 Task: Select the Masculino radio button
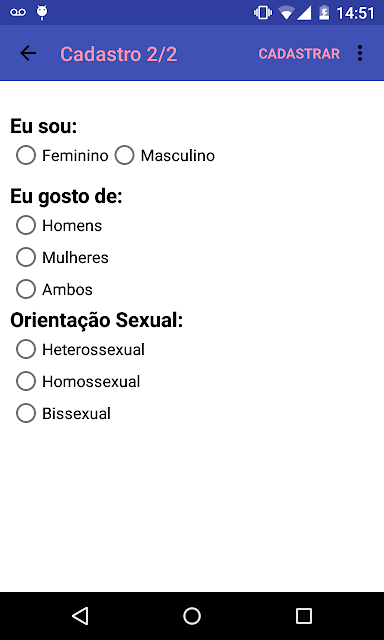(164, 156)
